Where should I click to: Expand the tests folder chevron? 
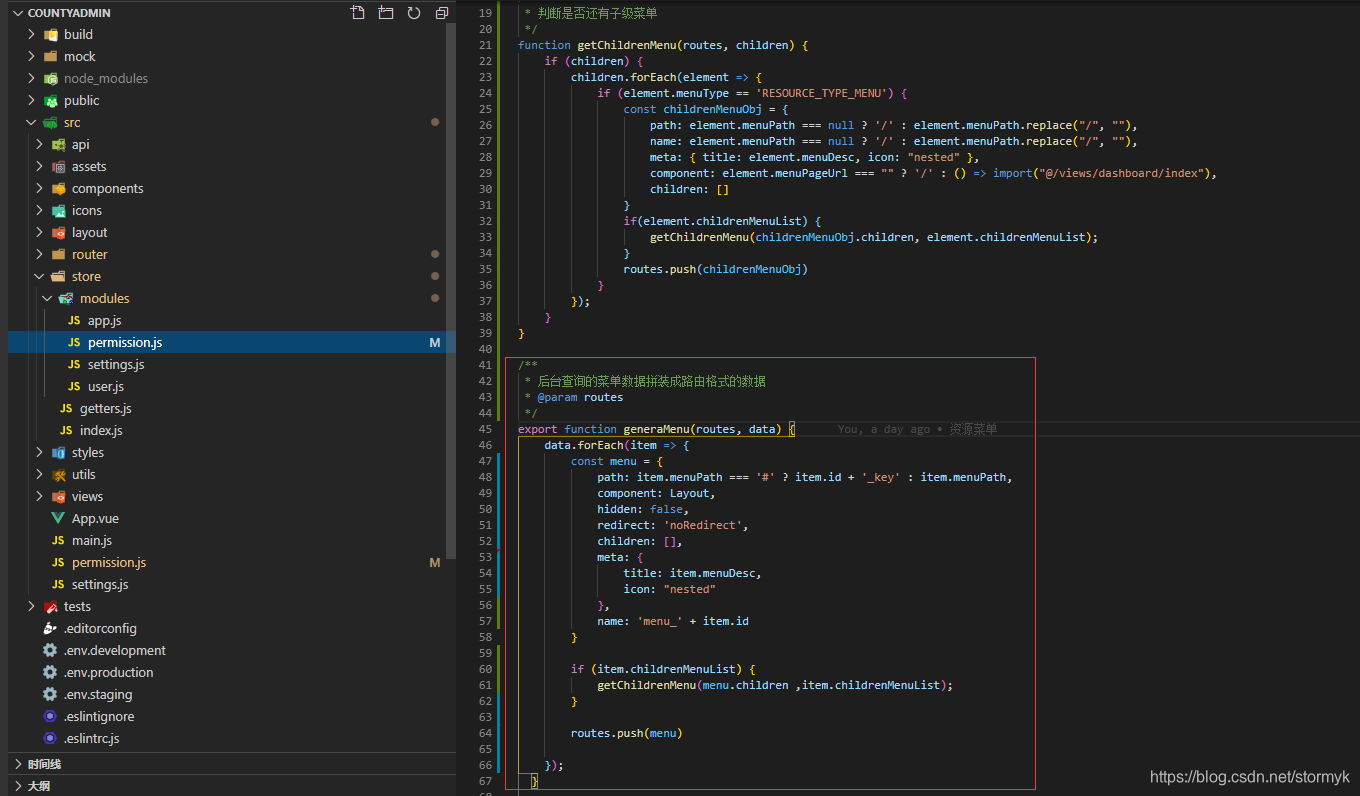click(32, 606)
